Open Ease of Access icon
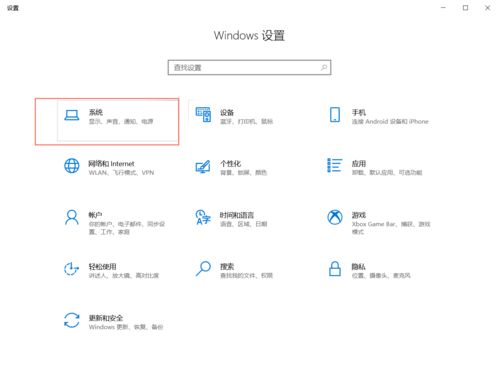 71,269
